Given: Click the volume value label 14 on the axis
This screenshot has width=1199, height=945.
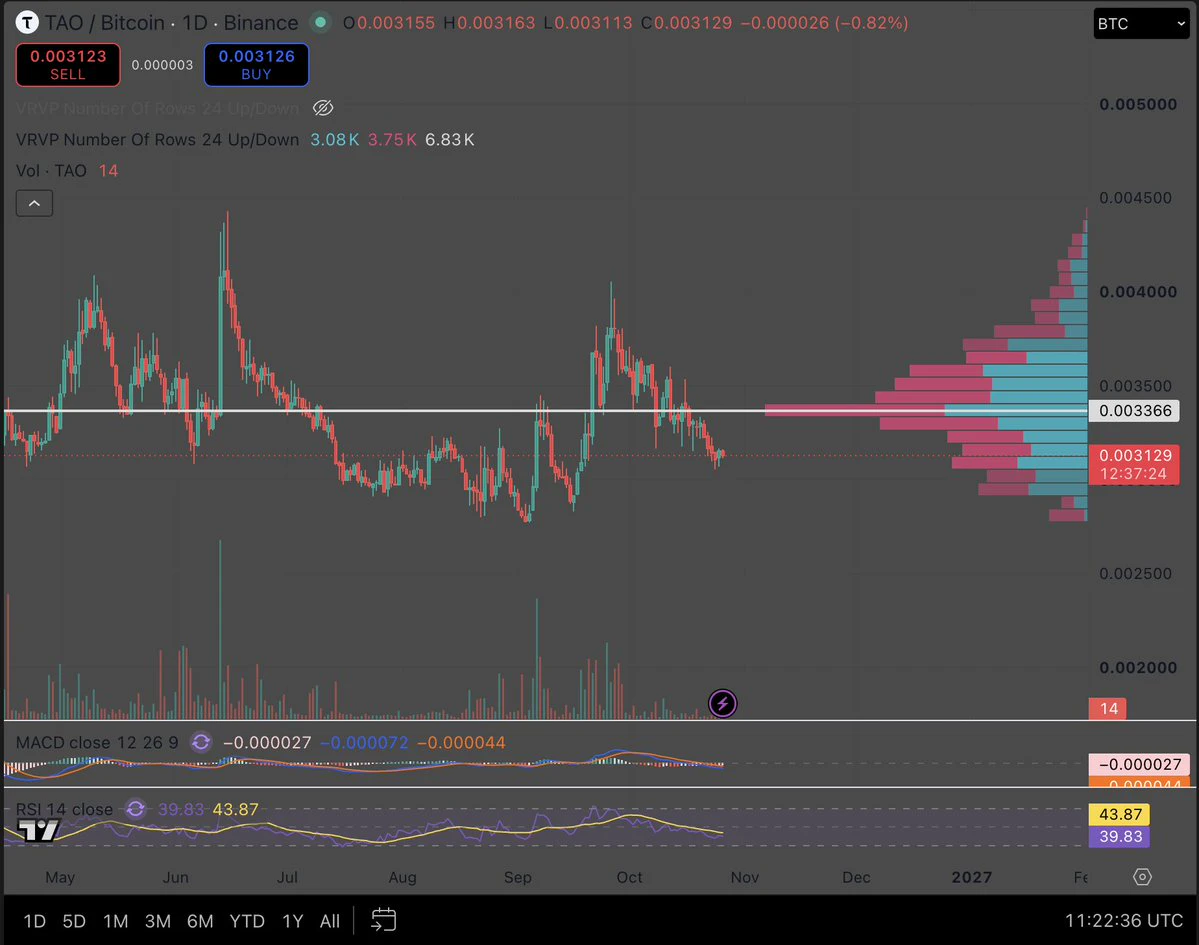Looking at the screenshot, I should coord(1109,709).
